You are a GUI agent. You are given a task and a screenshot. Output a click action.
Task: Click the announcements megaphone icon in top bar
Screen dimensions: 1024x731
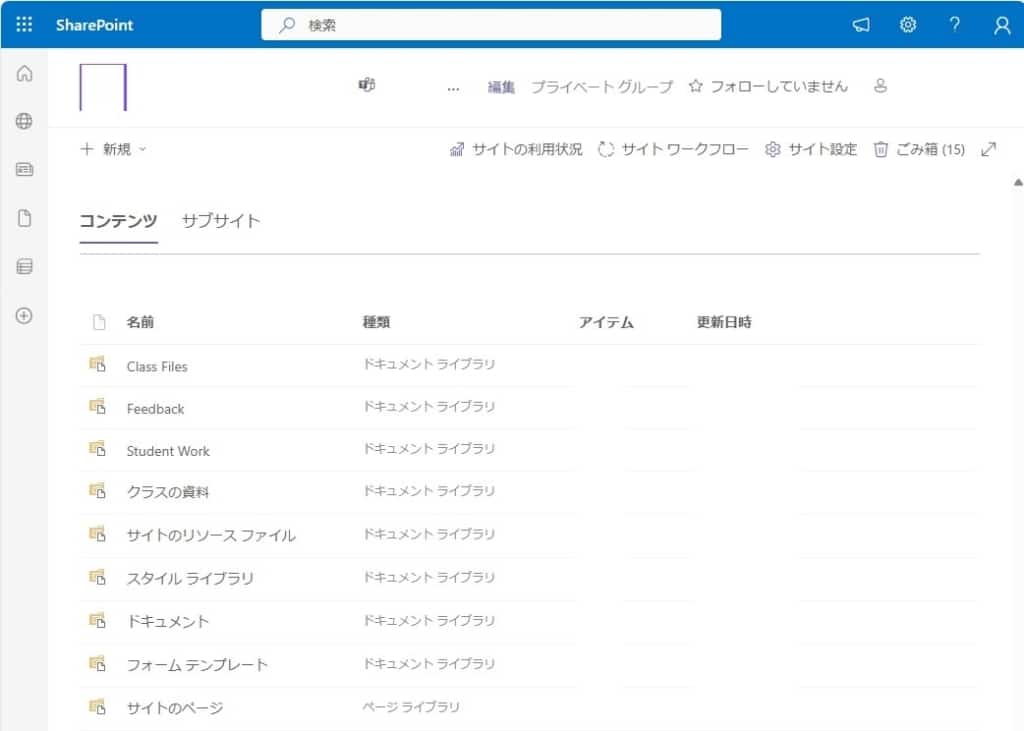coord(861,24)
